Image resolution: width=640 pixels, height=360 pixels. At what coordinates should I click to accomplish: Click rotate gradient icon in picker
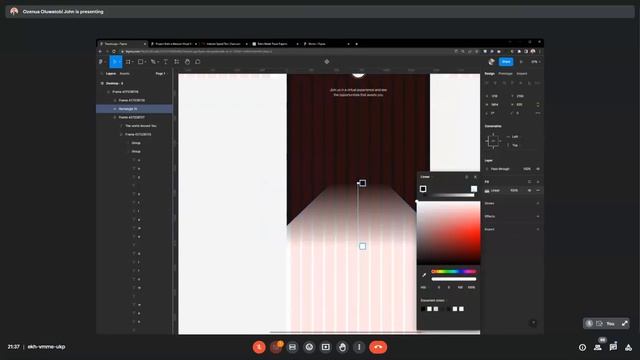(467, 177)
